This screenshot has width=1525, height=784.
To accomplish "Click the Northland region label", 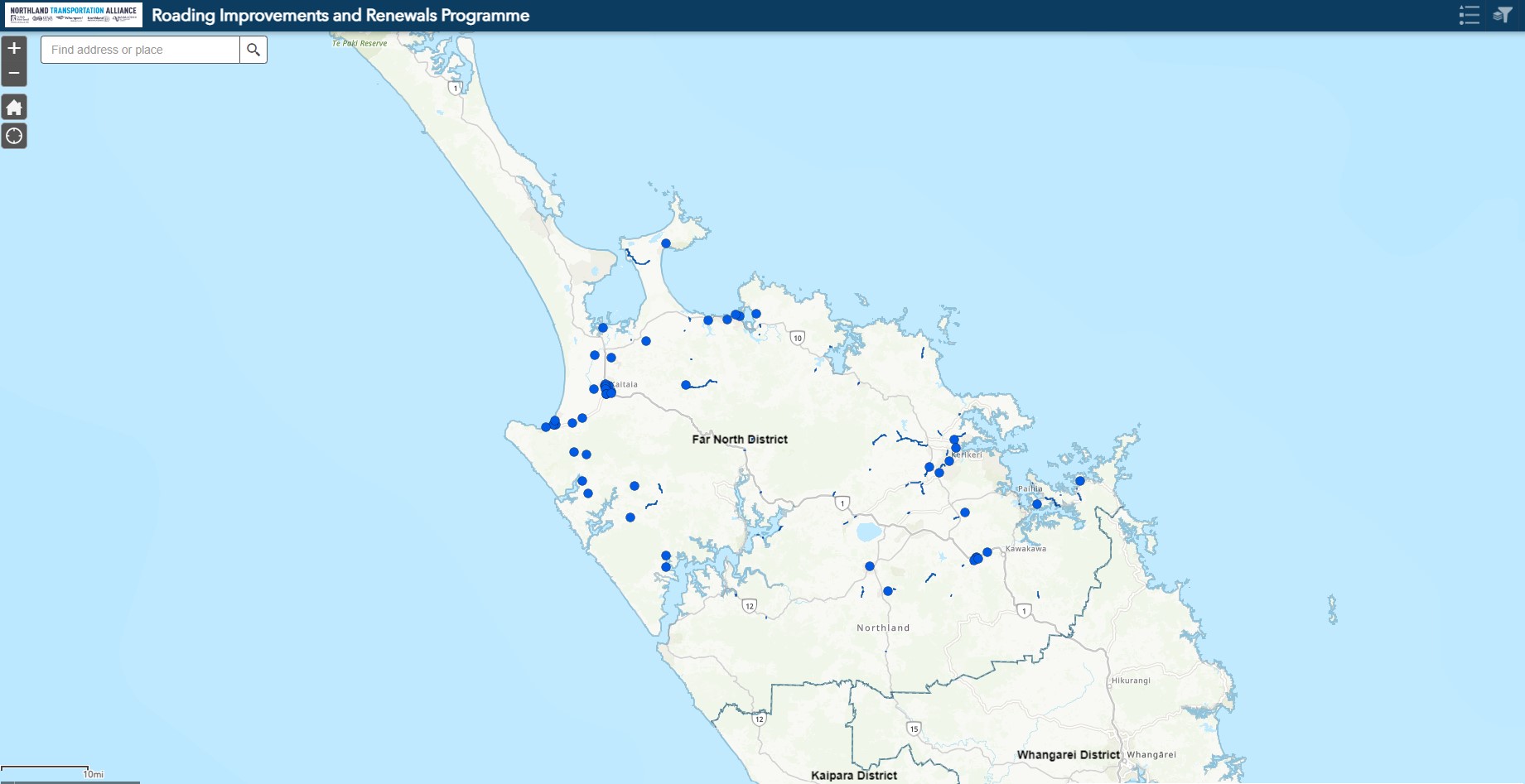I will 883,628.
